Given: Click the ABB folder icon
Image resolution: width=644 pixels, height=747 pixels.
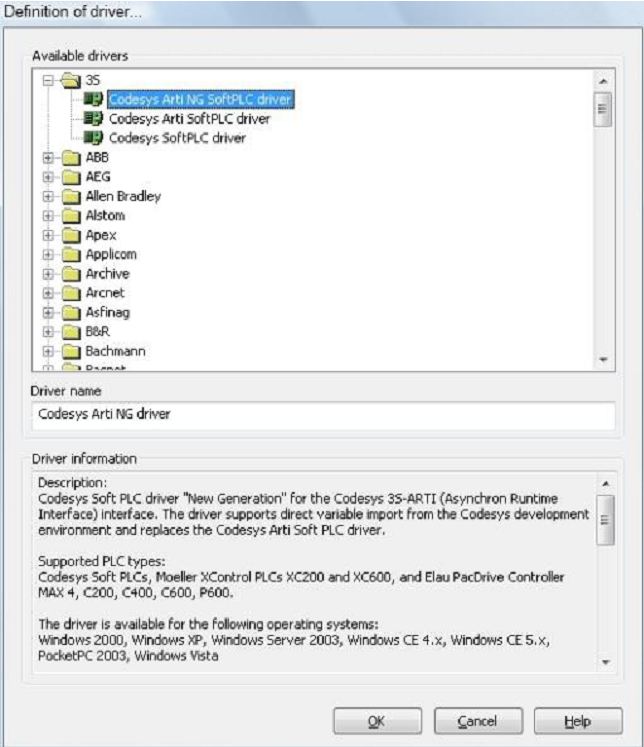Looking at the screenshot, I should point(71,157).
